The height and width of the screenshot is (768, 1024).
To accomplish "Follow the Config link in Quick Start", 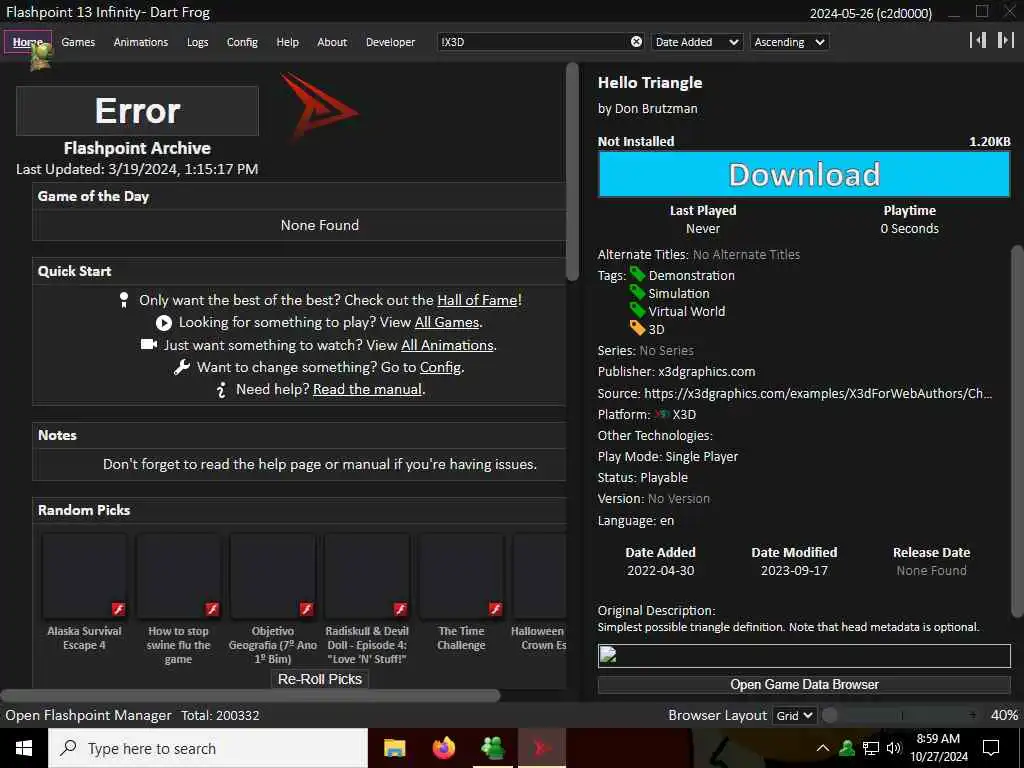I will coord(440,367).
